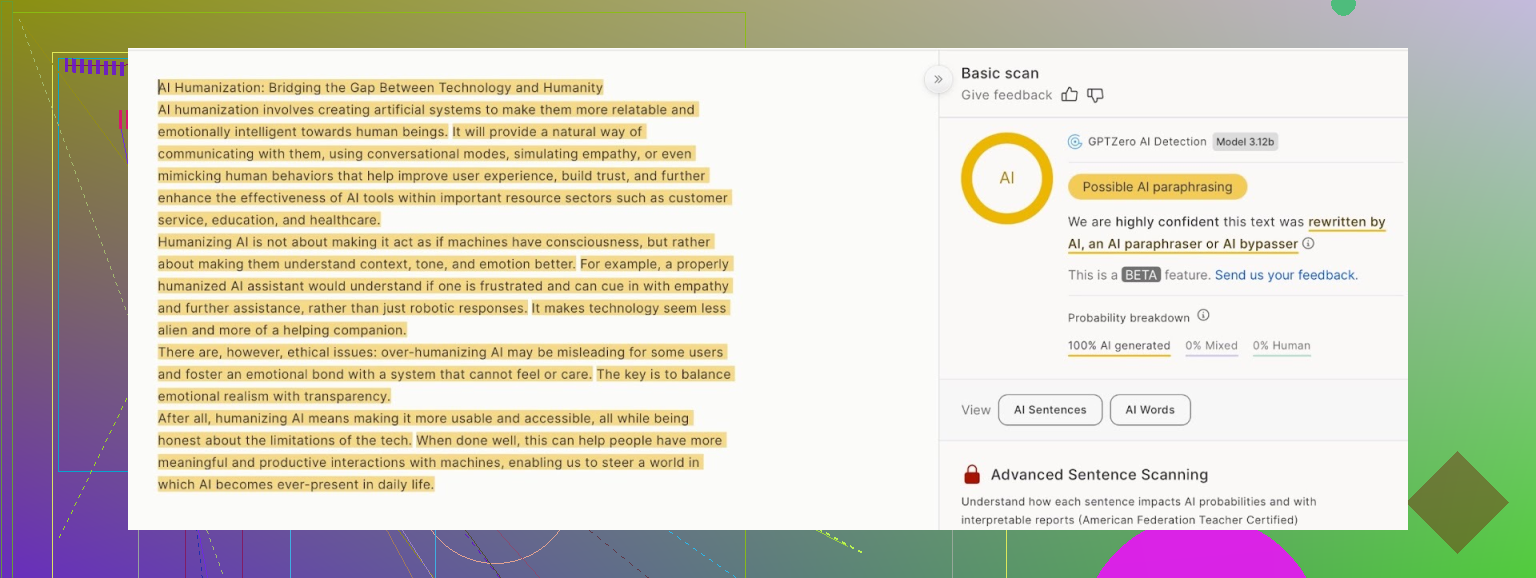Select the Possible AI paraphrasing badge

coord(1157,187)
